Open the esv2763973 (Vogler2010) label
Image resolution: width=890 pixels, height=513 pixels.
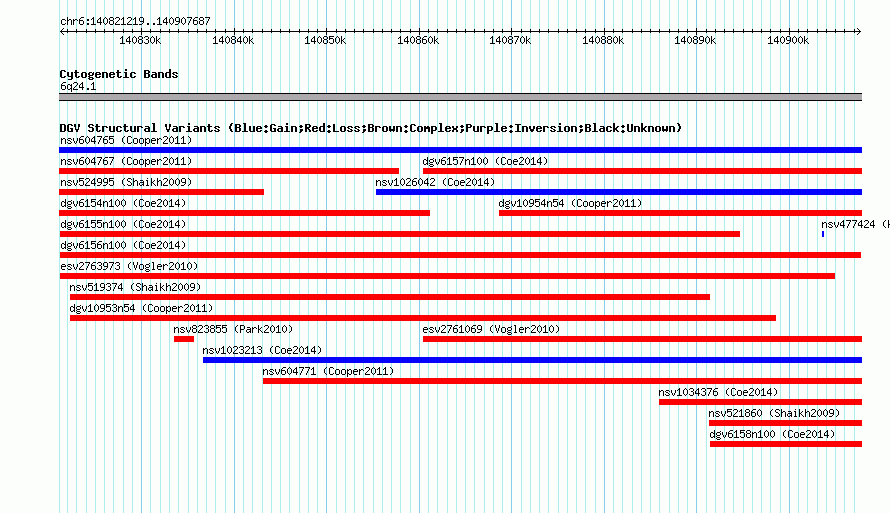(x=129, y=266)
